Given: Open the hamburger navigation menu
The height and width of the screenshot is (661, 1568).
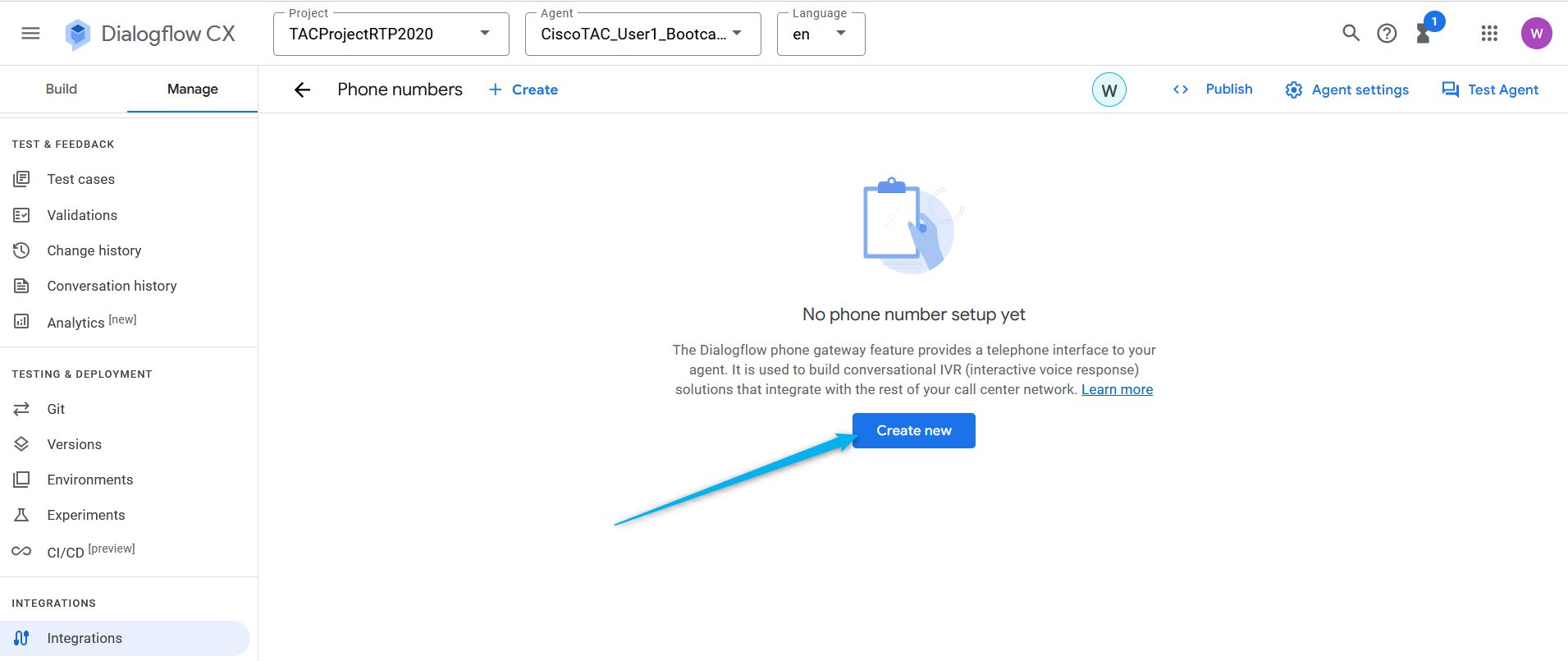Looking at the screenshot, I should (x=30, y=34).
